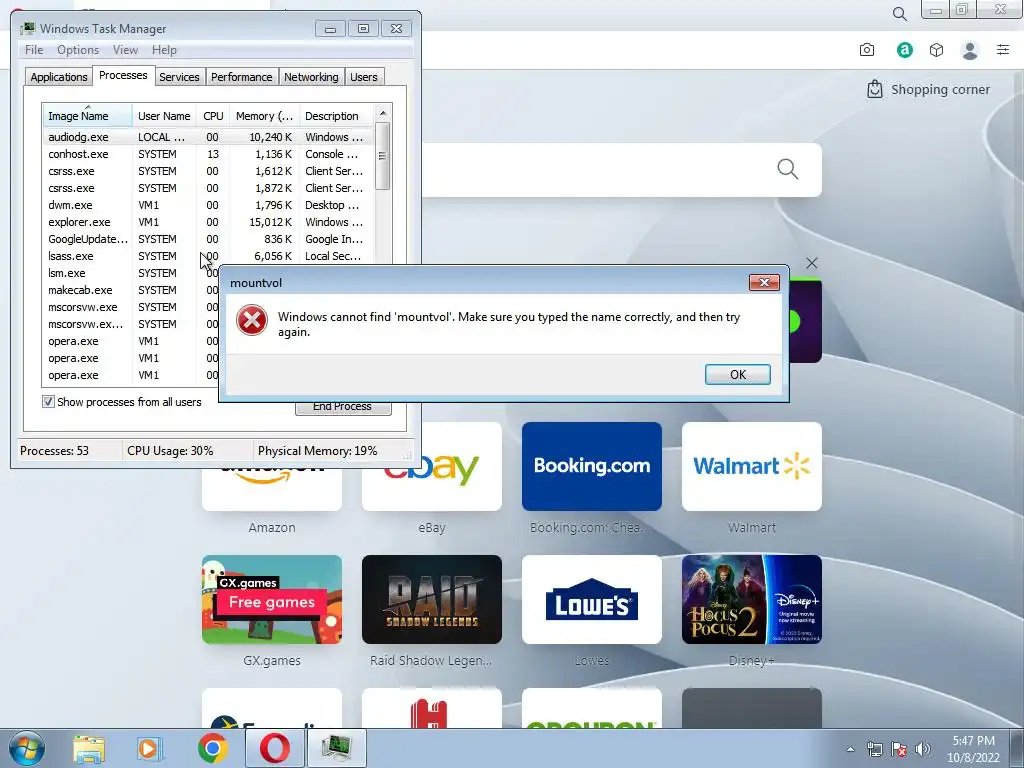1024x768 pixels.
Task: Open the View menu in Task Manager
Action: 125,50
